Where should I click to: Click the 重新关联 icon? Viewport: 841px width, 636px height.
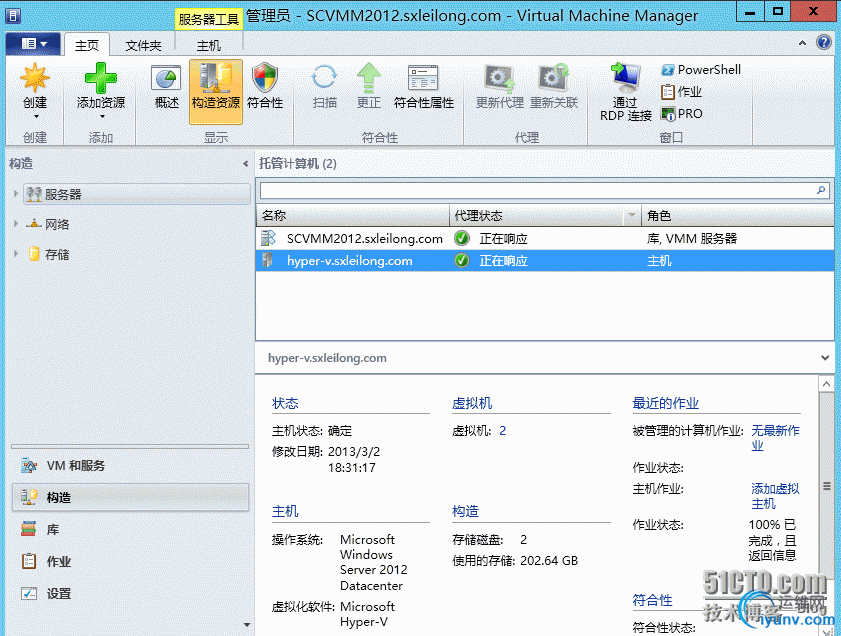[554, 78]
